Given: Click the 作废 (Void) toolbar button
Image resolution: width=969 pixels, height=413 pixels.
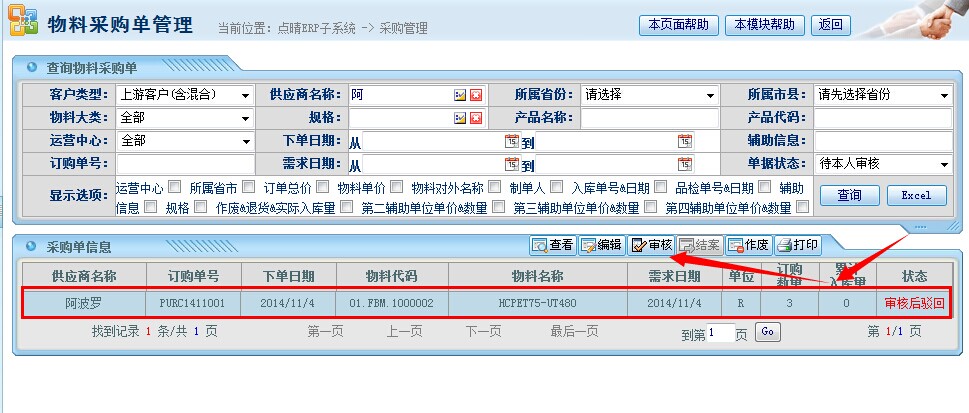Looking at the screenshot, I should tap(749, 245).
